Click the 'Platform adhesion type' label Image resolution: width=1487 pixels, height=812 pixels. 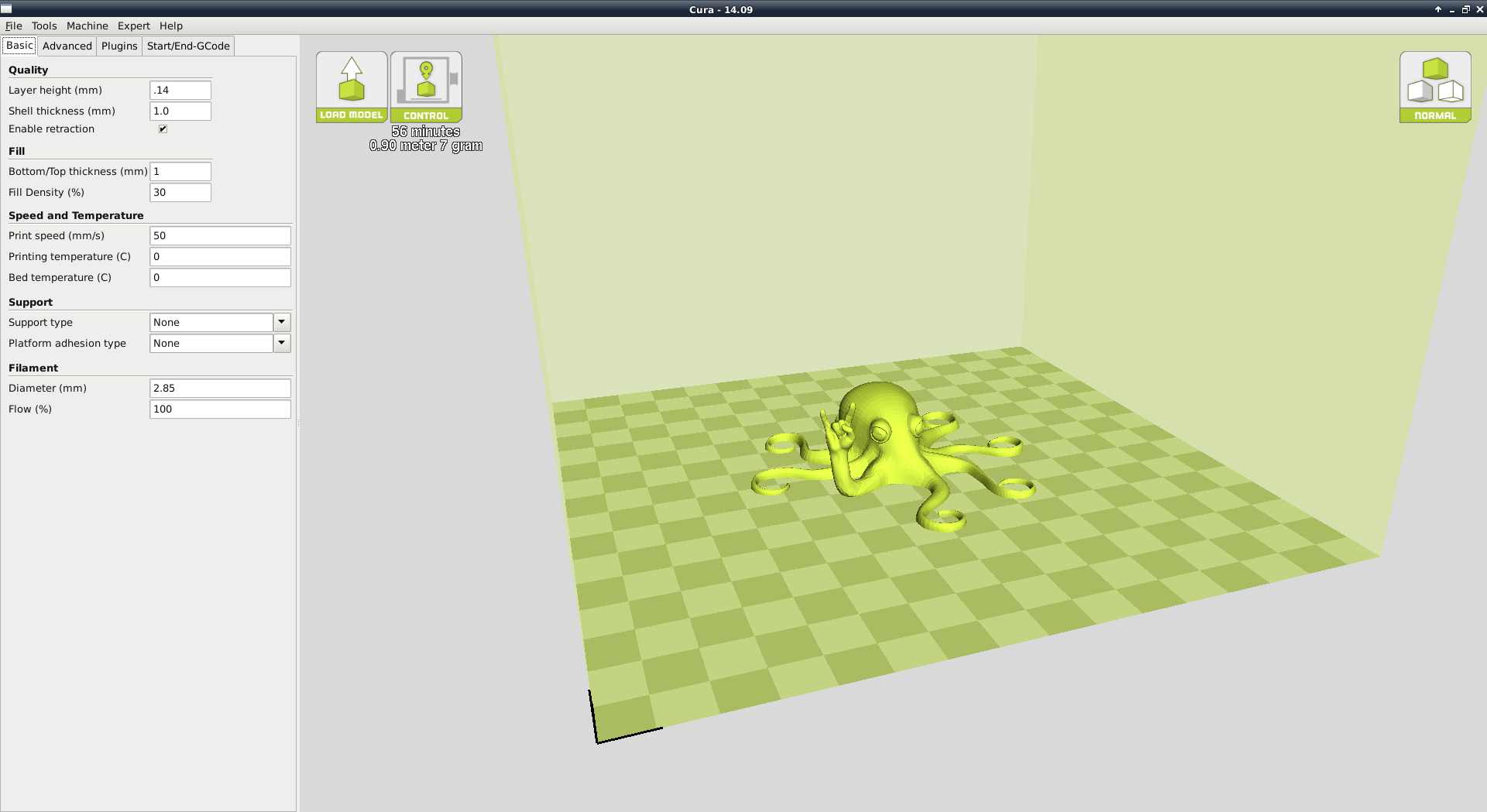coord(67,343)
